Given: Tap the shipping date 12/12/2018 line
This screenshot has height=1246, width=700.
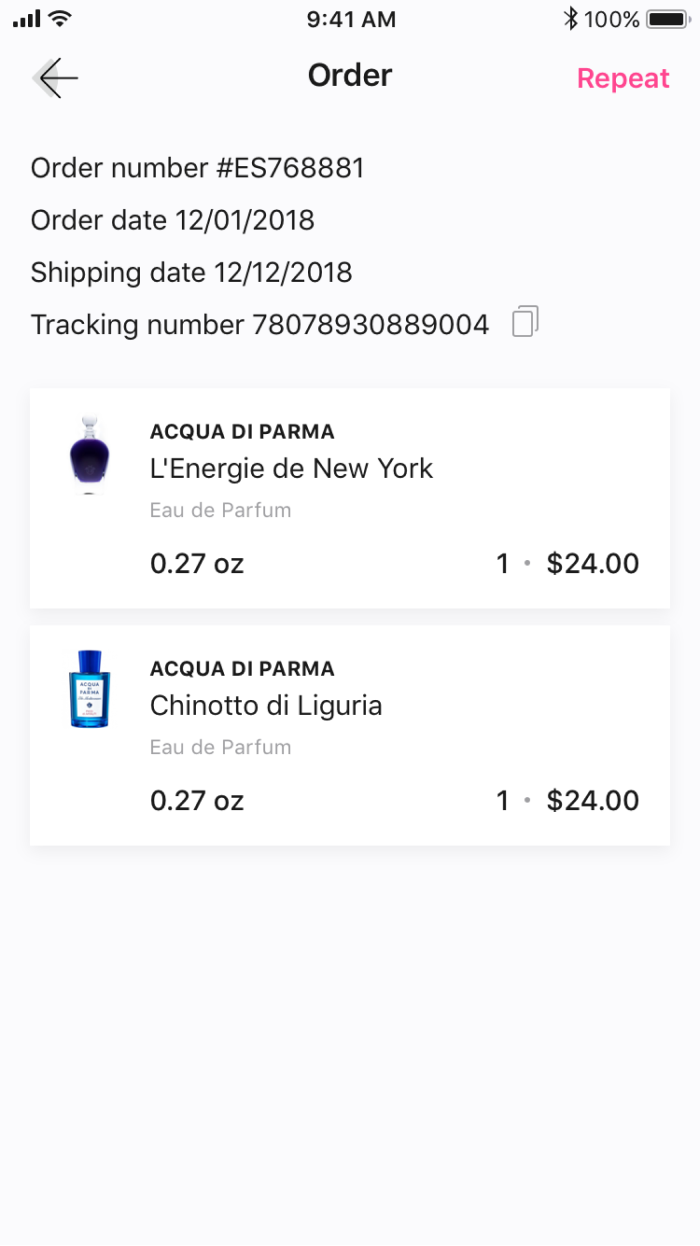Looking at the screenshot, I should click(x=191, y=272).
